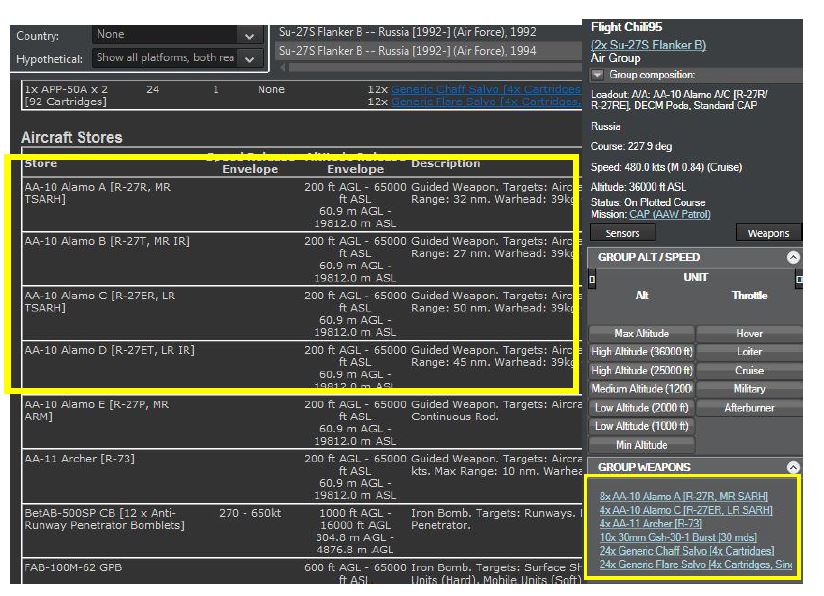Viewport: 824px width, 596px height.
Task: Select Su-27S Flanker B 1994 list entry
Action: [428, 51]
